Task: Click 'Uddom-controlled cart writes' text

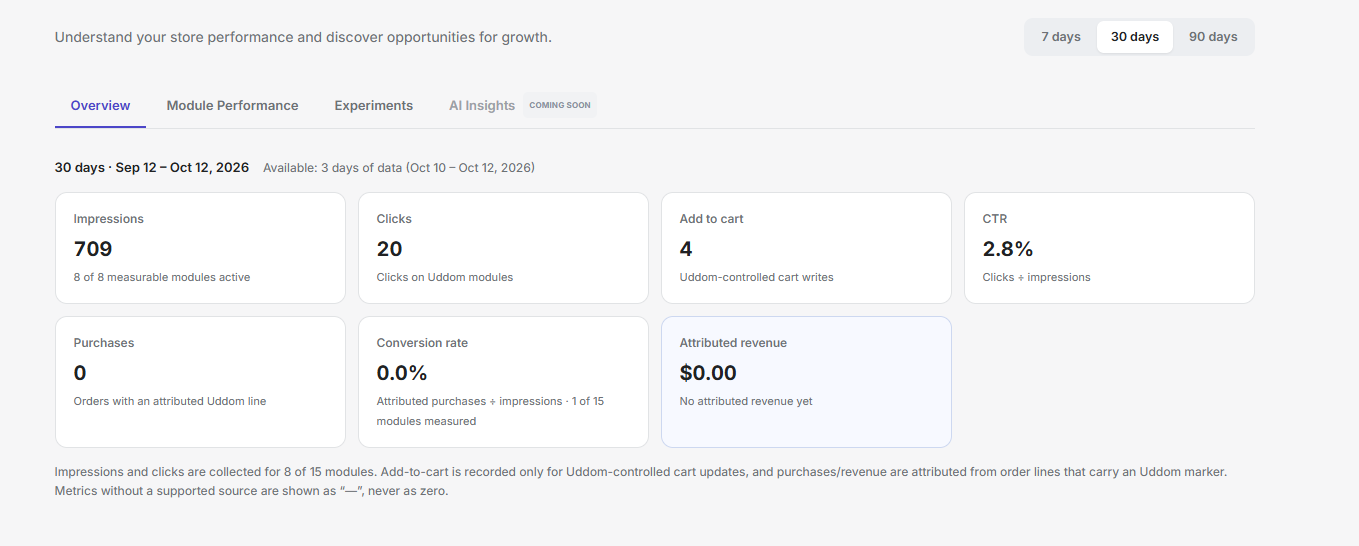Action: 756,277
